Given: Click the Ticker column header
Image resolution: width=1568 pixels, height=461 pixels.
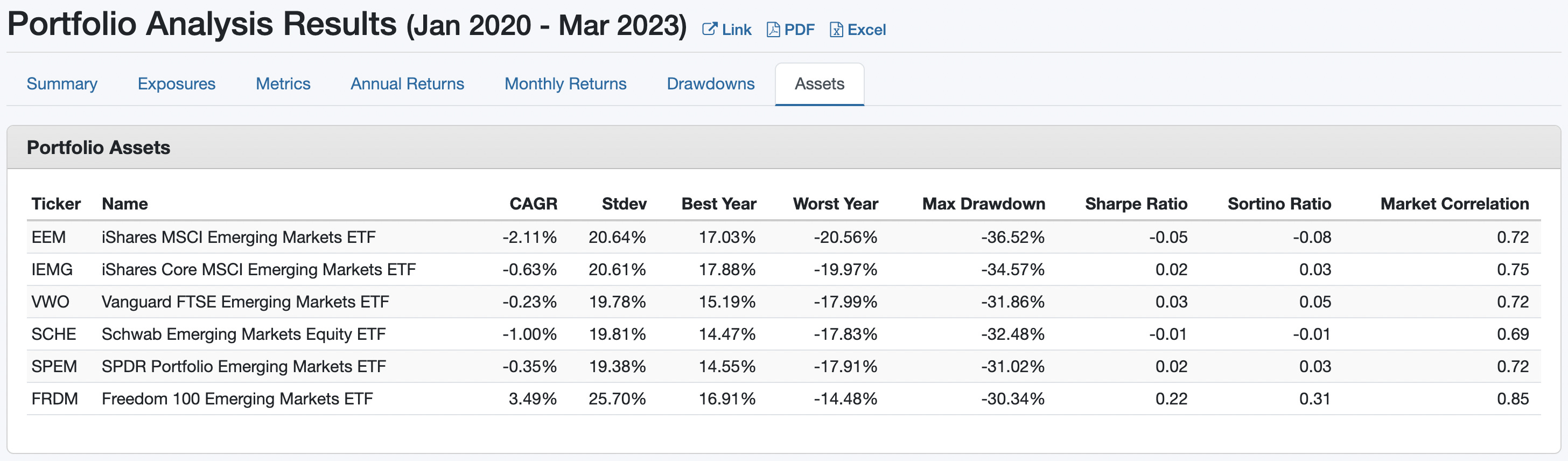Looking at the screenshot, I should tap(56, 204).
